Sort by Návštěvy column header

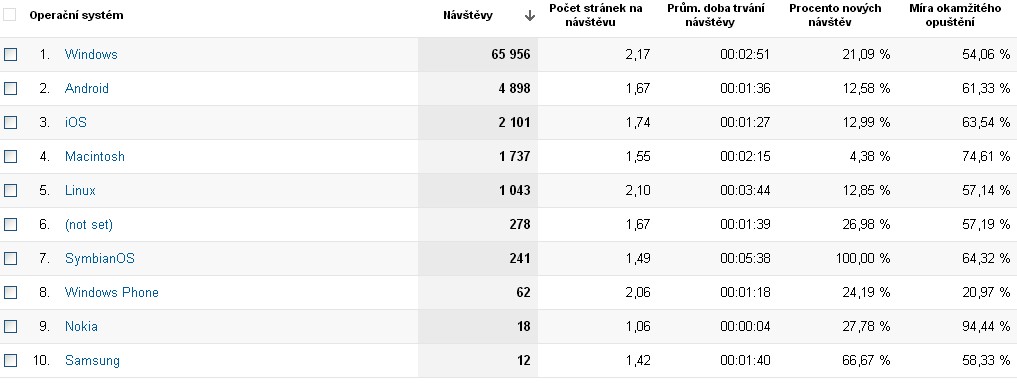click(468, 16)
